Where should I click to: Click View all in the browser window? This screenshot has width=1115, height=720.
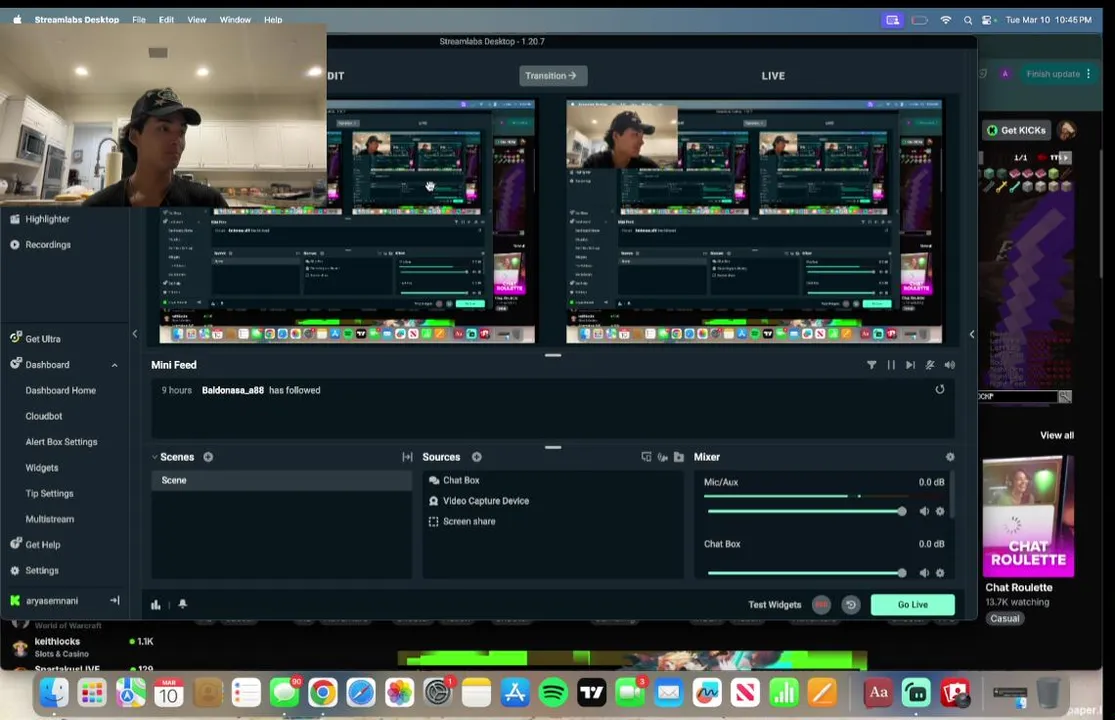1057,435
